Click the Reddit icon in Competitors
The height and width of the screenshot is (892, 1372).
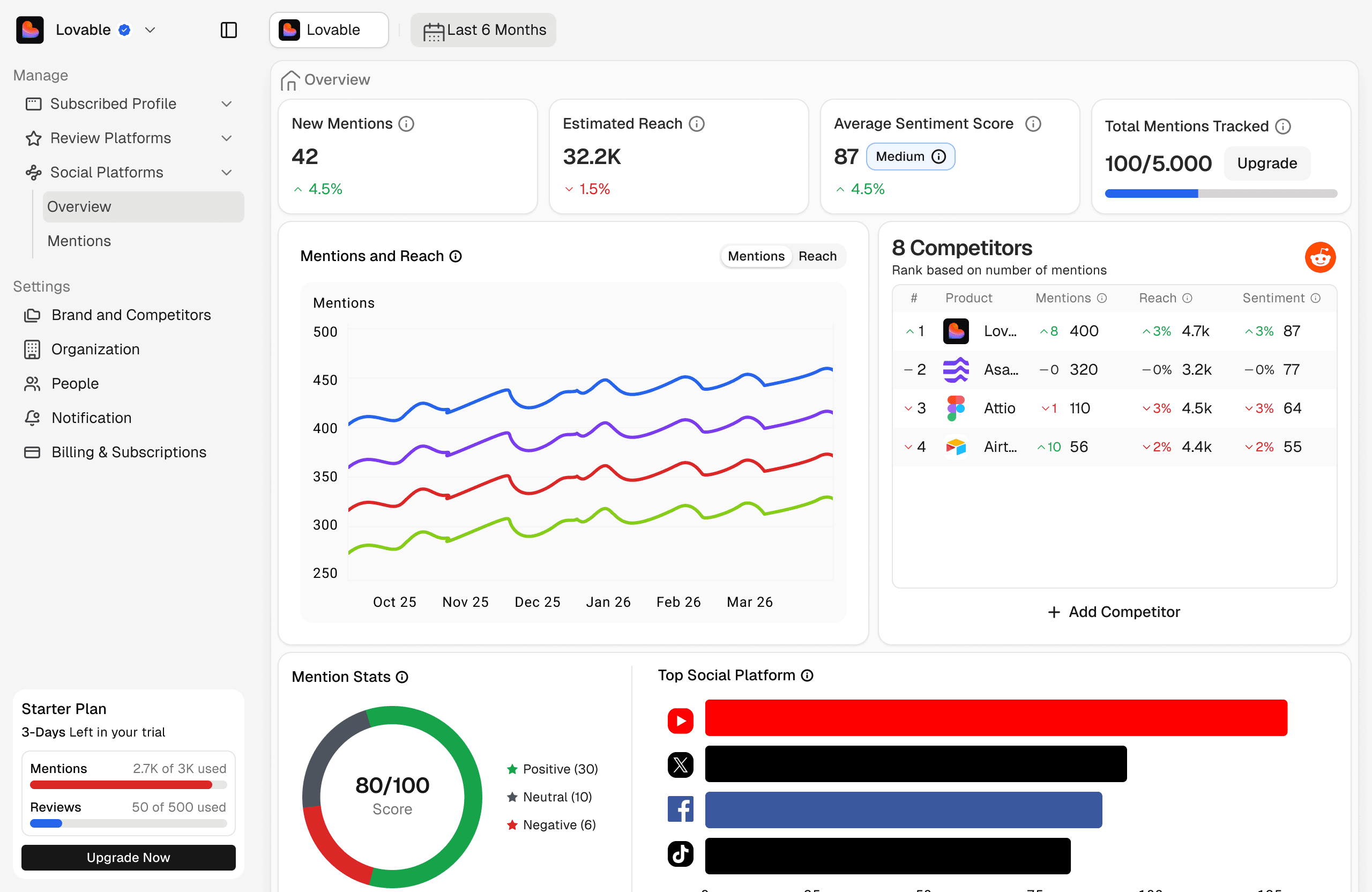tap(1319, 257)
